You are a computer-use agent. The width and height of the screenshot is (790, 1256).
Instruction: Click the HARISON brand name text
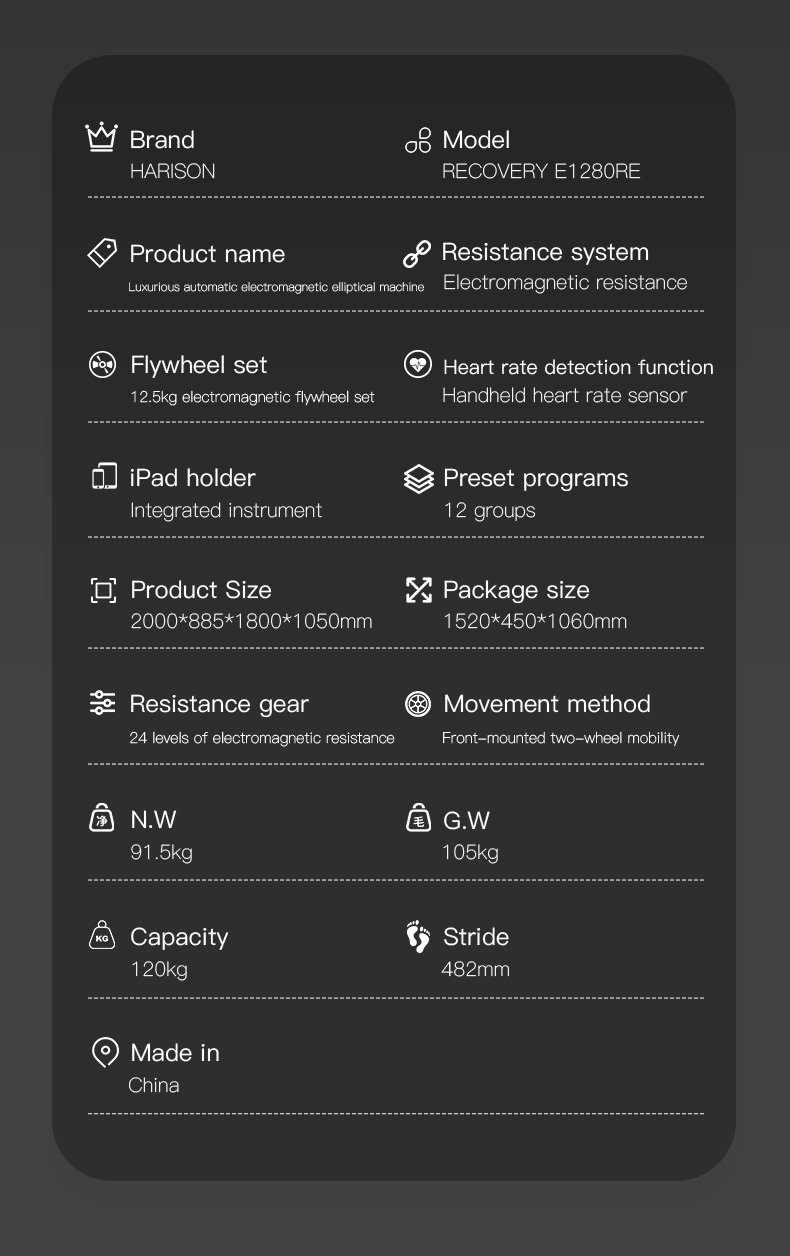(172, 171)
